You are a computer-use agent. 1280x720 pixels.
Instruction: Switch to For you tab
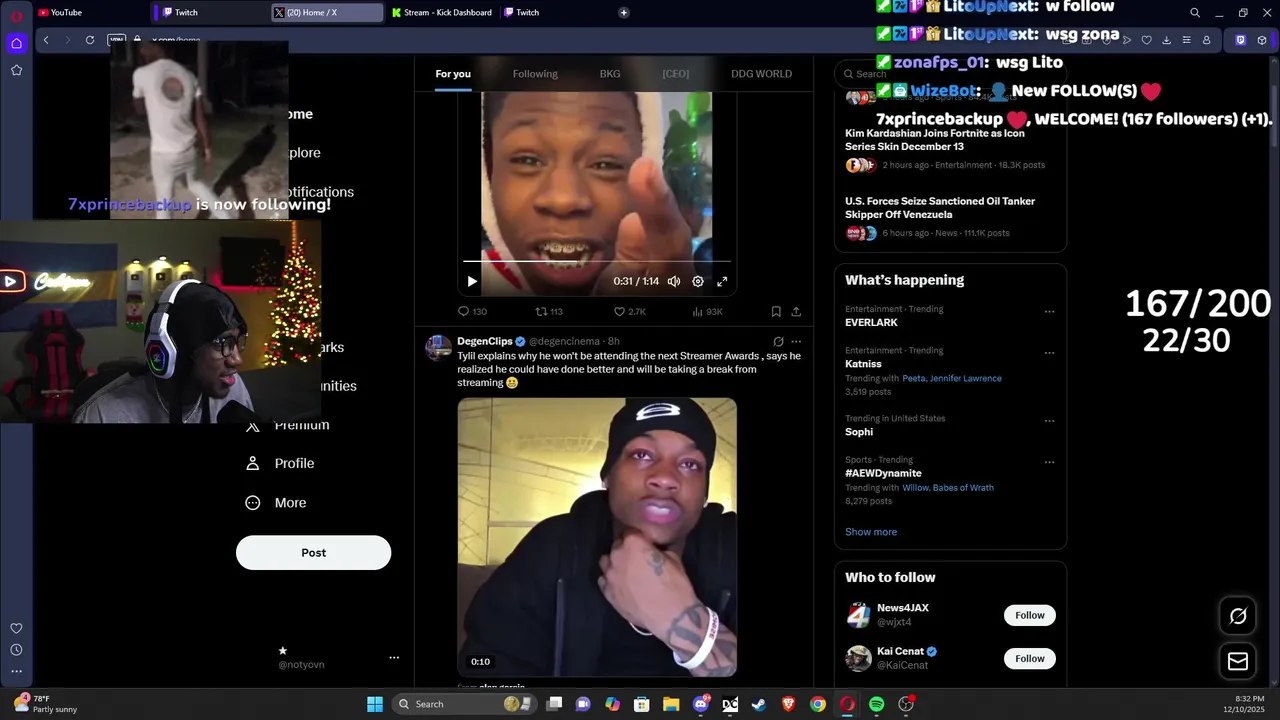(453, 74)
